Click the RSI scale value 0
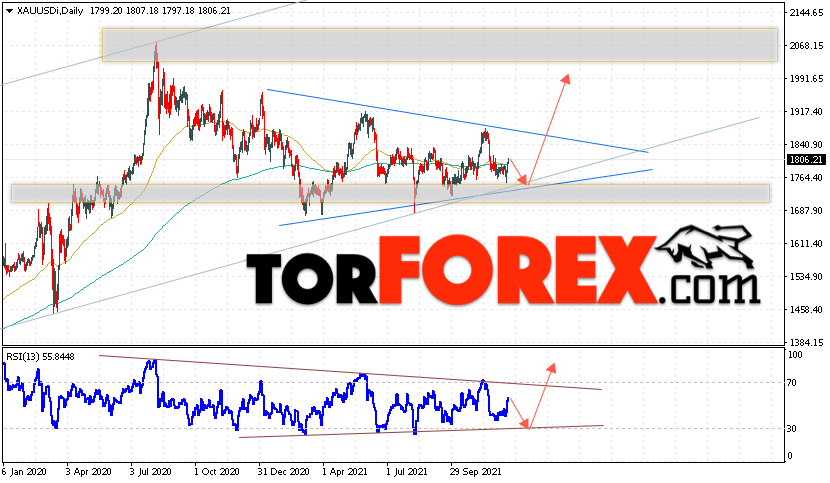 [791, 455]
